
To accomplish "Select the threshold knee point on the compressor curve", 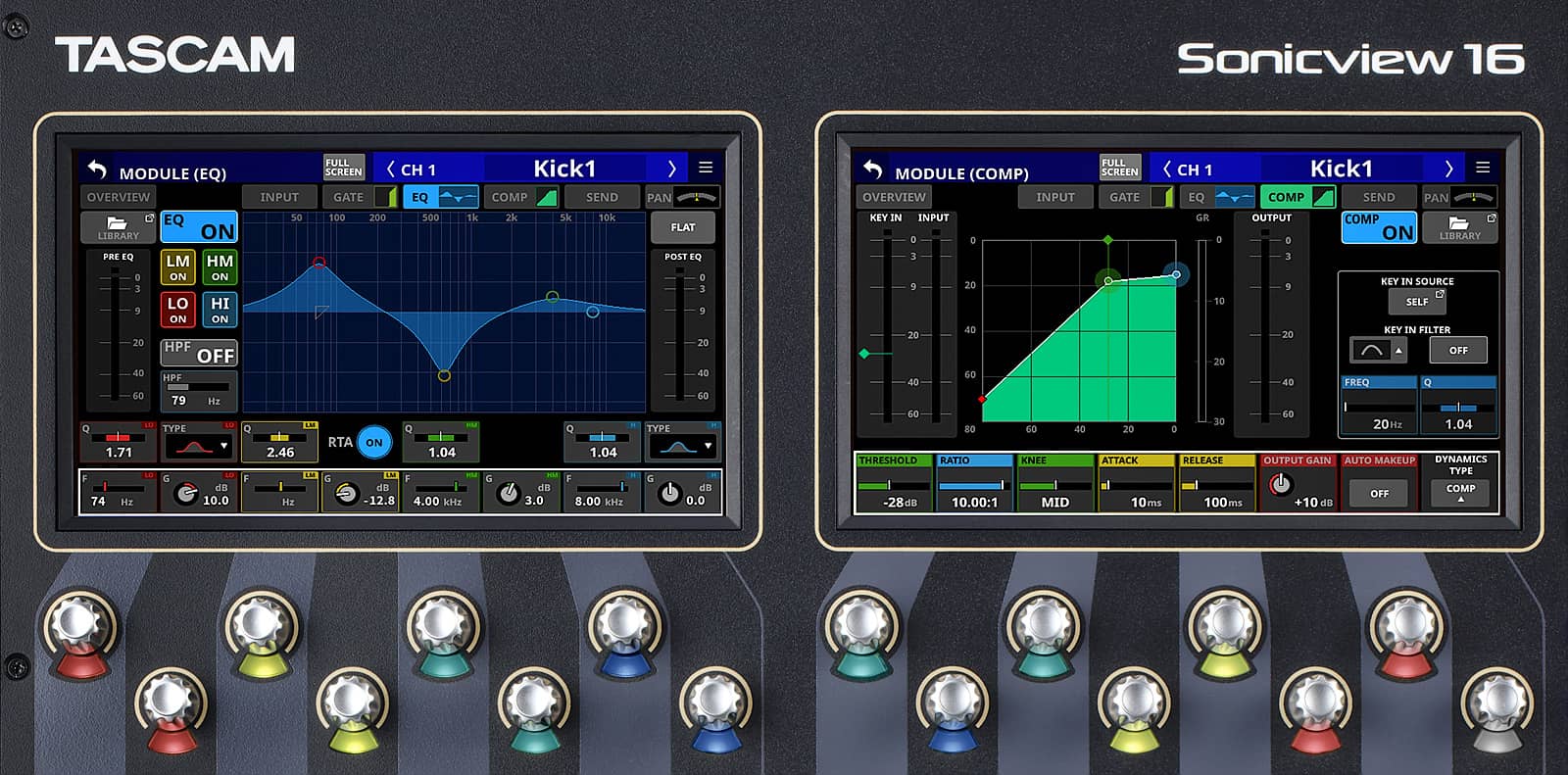I will click(x=1108, y=281).
